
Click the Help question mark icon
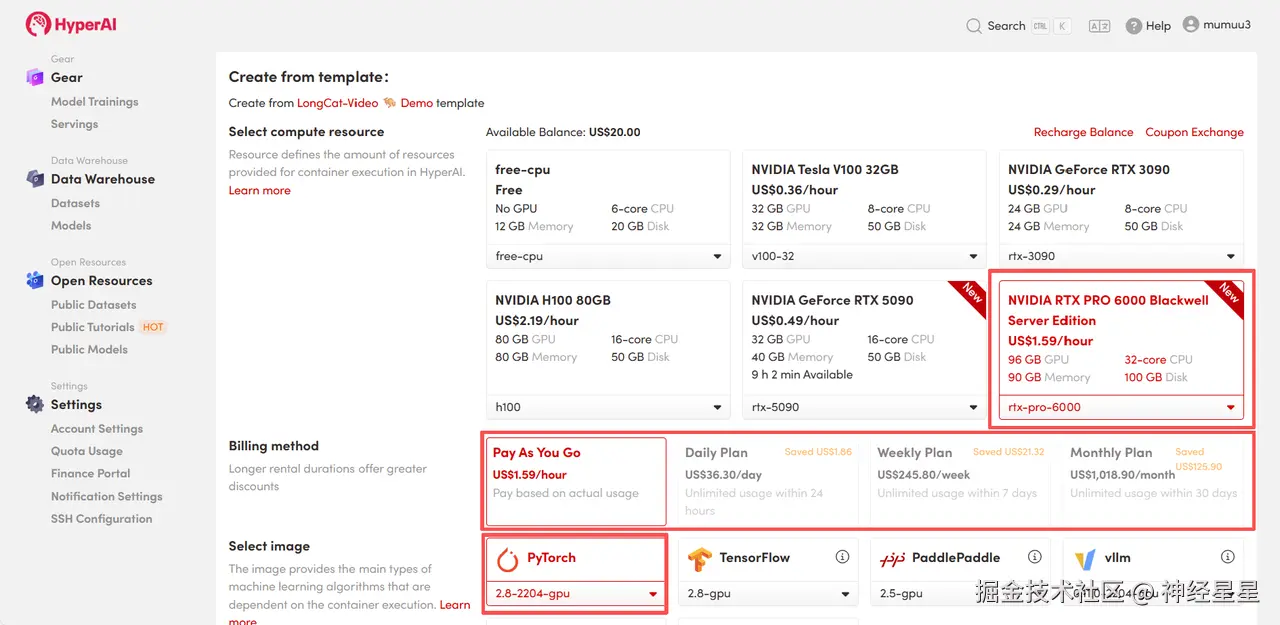click(1133, 26)
